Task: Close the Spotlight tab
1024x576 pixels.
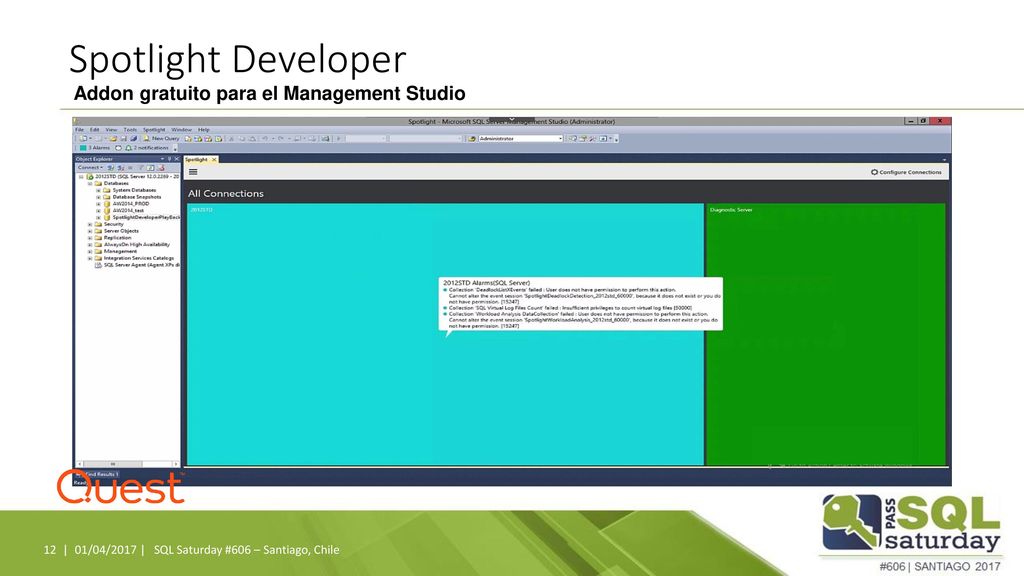Action: 214,159
